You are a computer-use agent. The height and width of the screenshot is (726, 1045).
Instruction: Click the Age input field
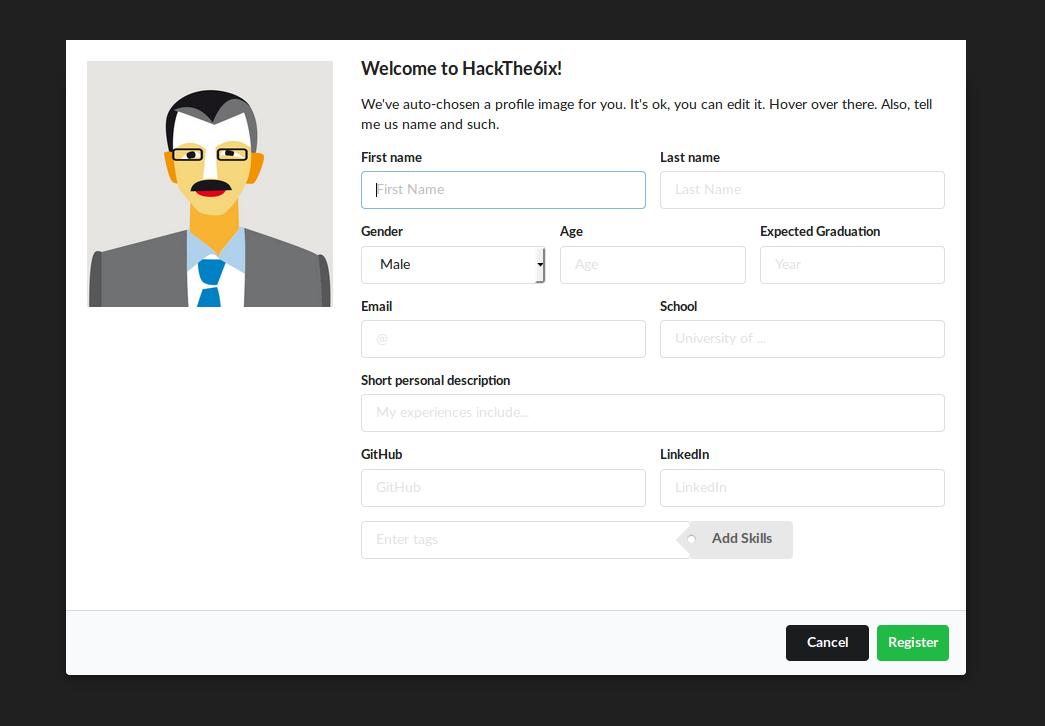[652, 265]
